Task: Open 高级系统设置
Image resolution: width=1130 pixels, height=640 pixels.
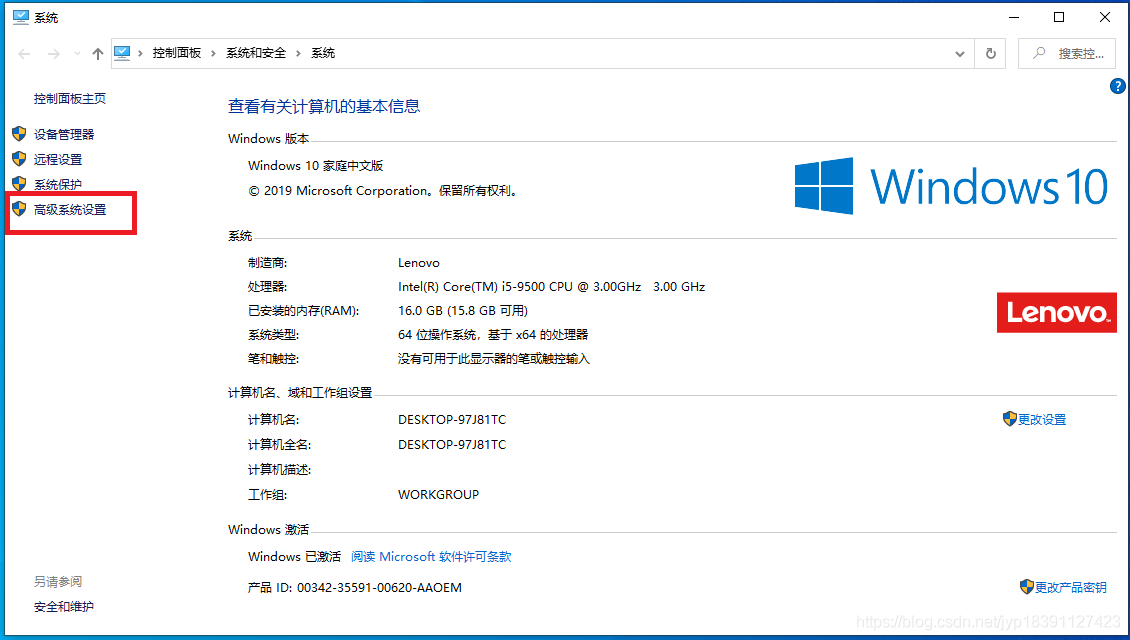Action: pyautogui.click(x=70, y=210)
